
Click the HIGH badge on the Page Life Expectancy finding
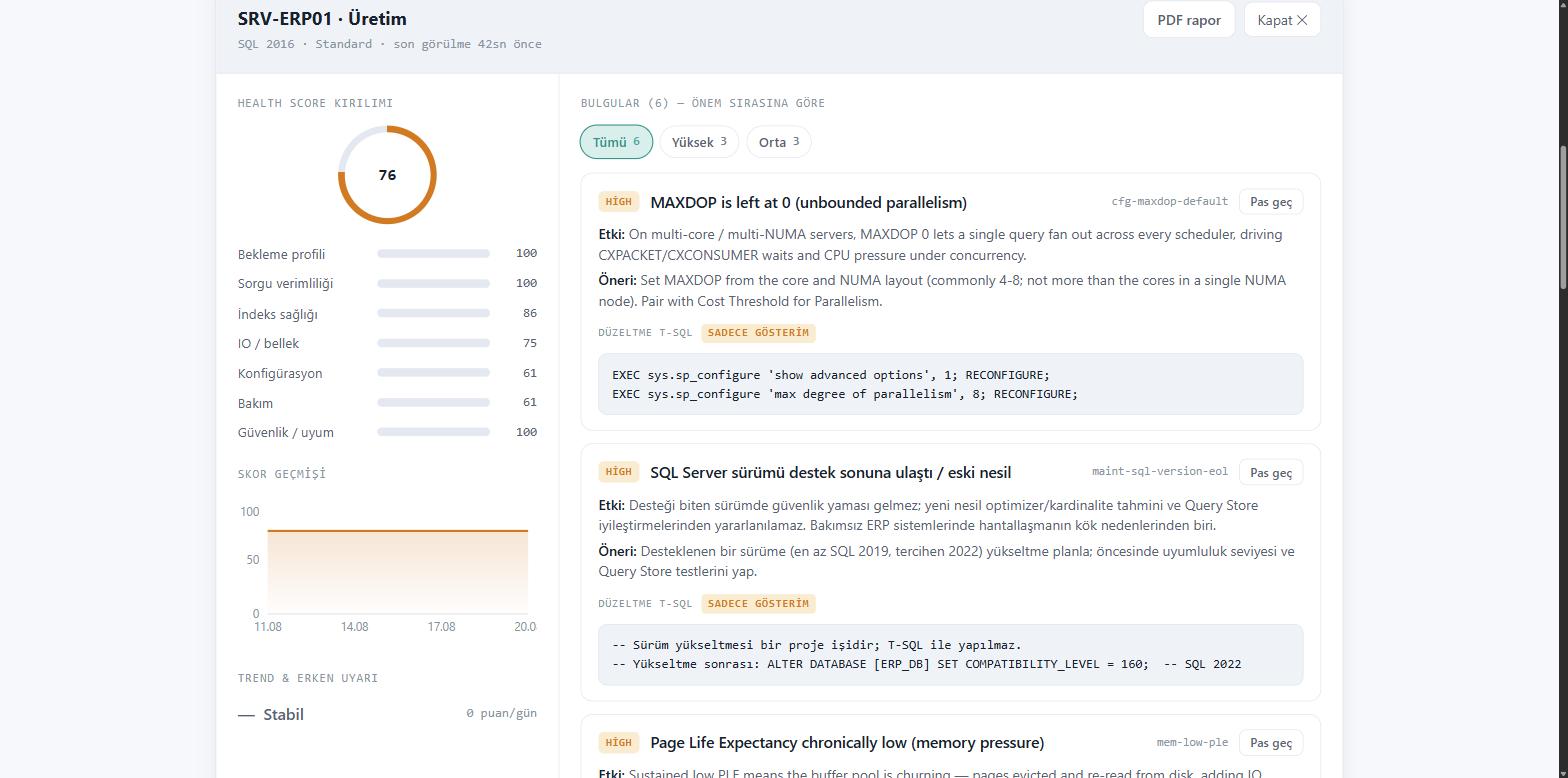click(x=618, y=743)
